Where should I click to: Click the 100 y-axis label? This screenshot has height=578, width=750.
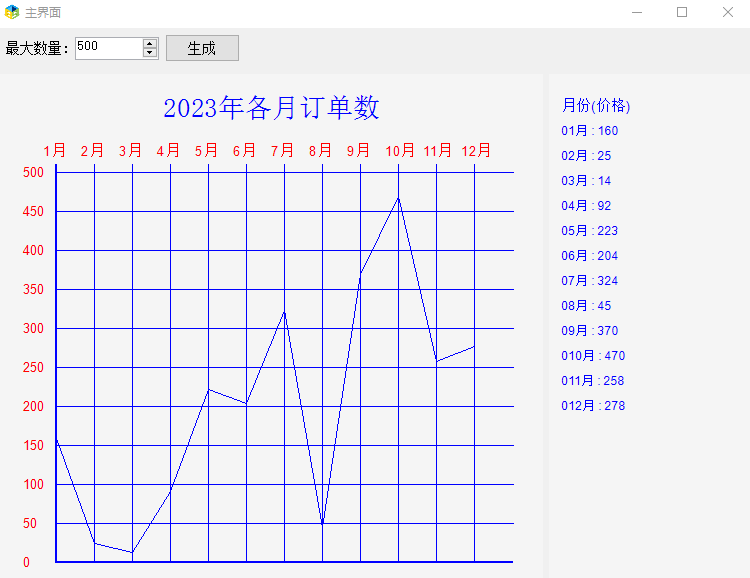coord(33,484)
